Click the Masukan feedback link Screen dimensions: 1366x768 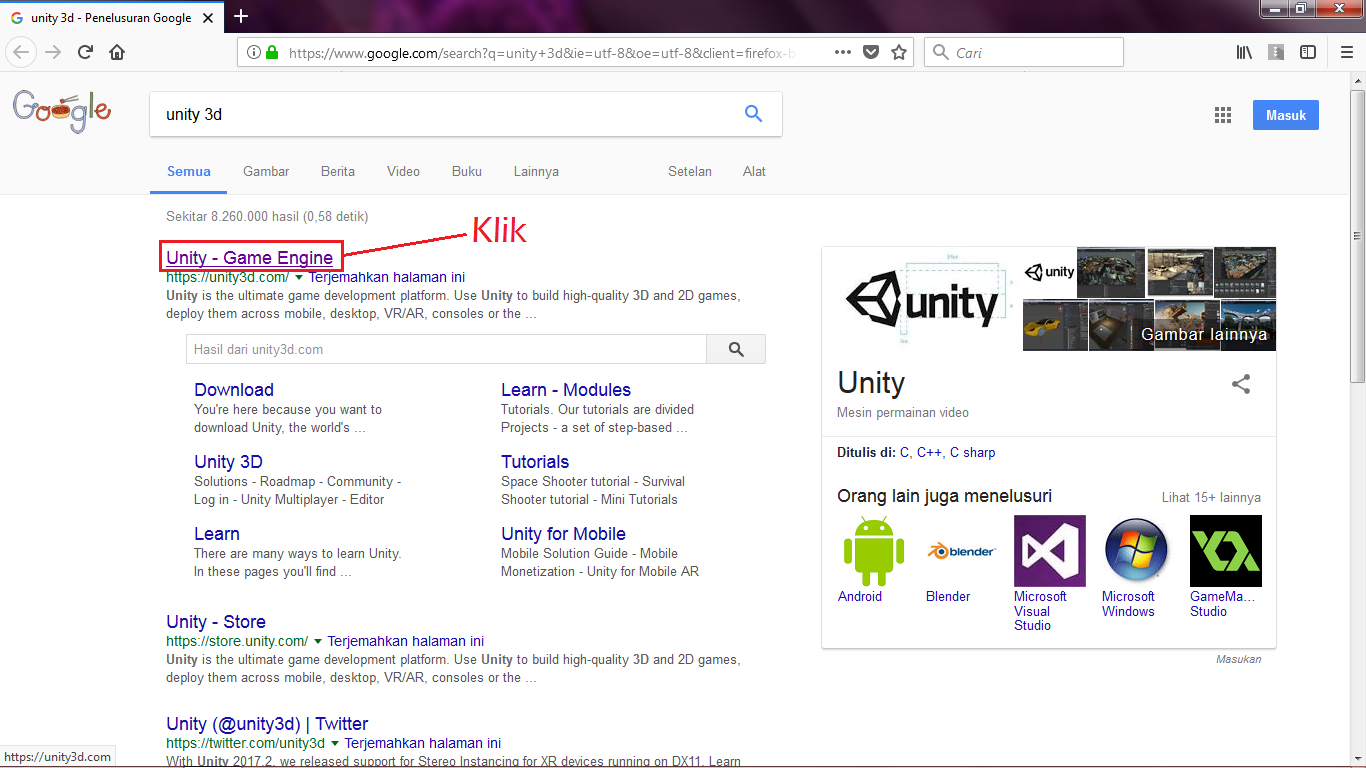click(1238, 659)
